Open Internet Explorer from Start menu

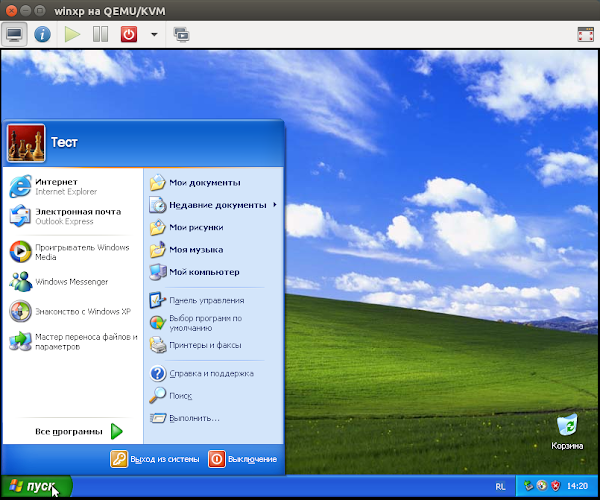pos(73,186)
